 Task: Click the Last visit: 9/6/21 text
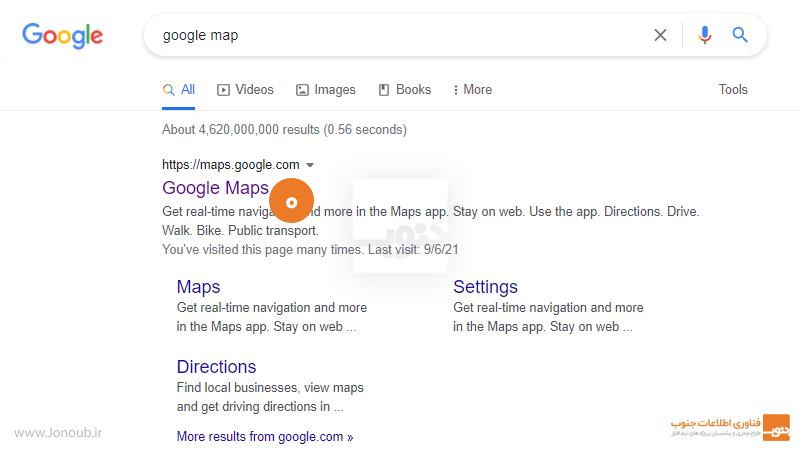tap(413, 249)
